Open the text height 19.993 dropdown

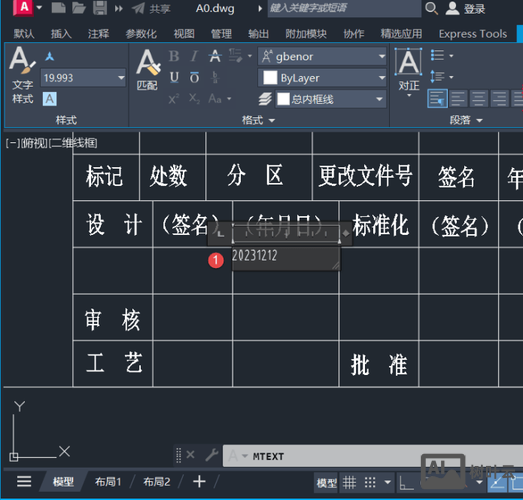[x=121, y=78]
